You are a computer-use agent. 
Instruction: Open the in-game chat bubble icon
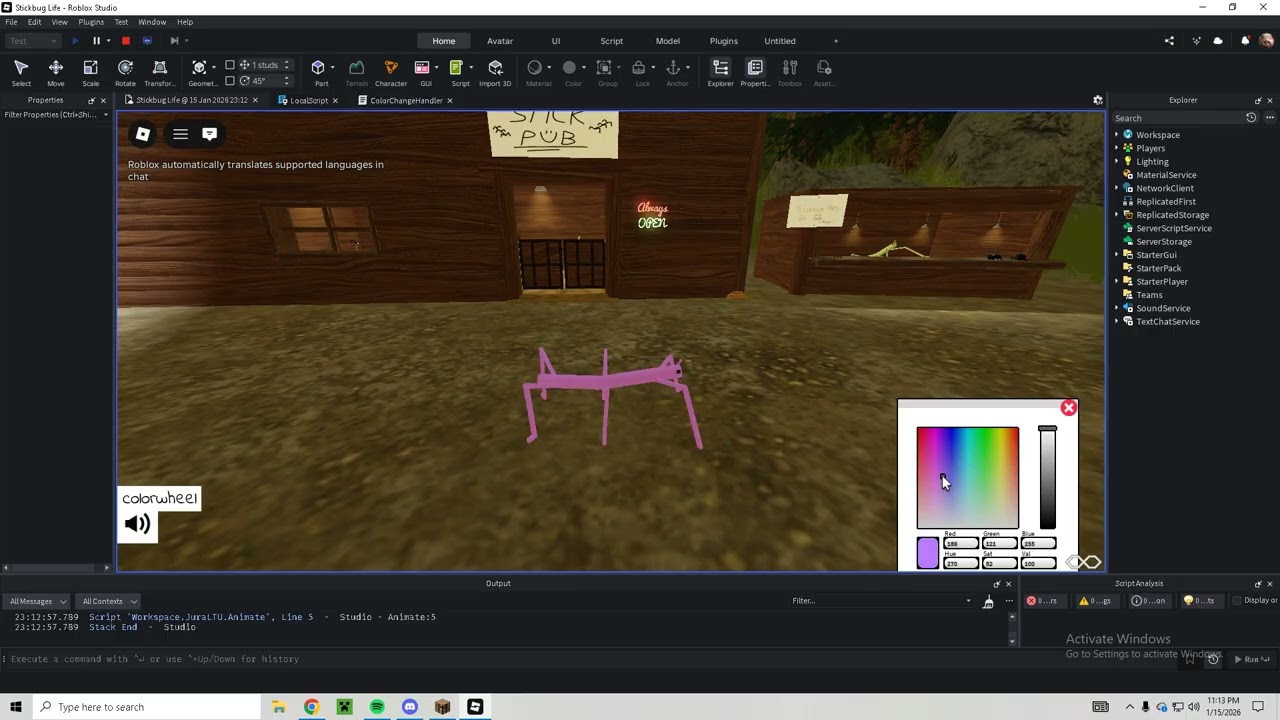pos(210,134)
